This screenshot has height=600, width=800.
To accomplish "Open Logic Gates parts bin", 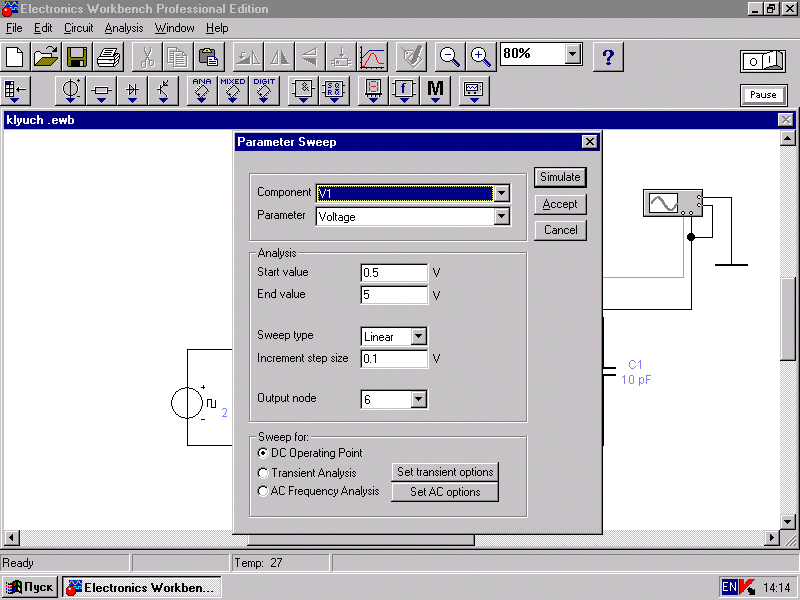I will pyautogui.click(x=303, y=91).
